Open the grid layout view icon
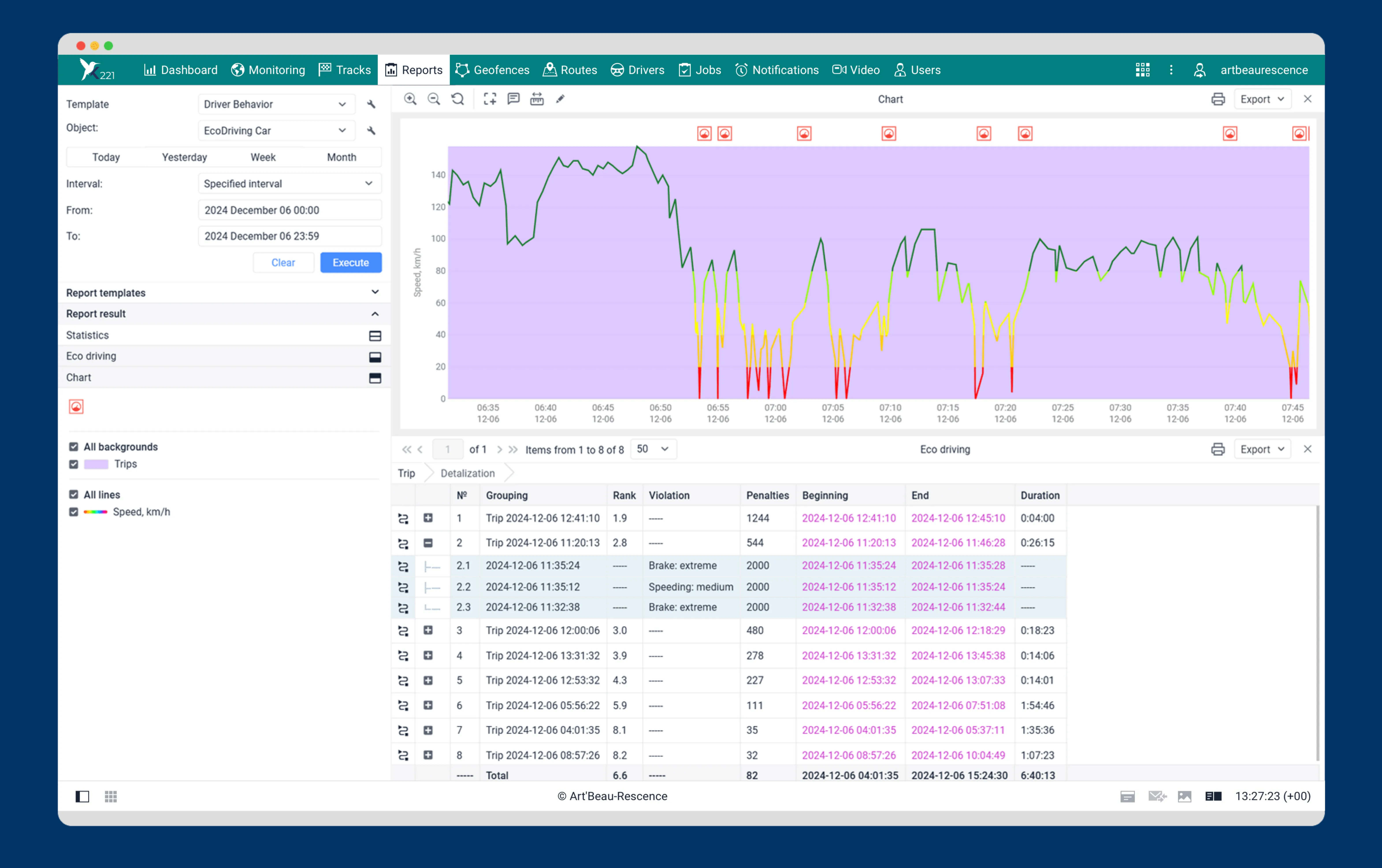 point(111,796)
